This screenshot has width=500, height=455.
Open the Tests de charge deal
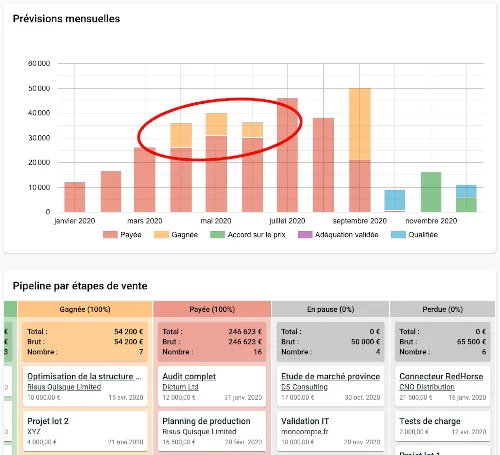(x=430, y=421)
